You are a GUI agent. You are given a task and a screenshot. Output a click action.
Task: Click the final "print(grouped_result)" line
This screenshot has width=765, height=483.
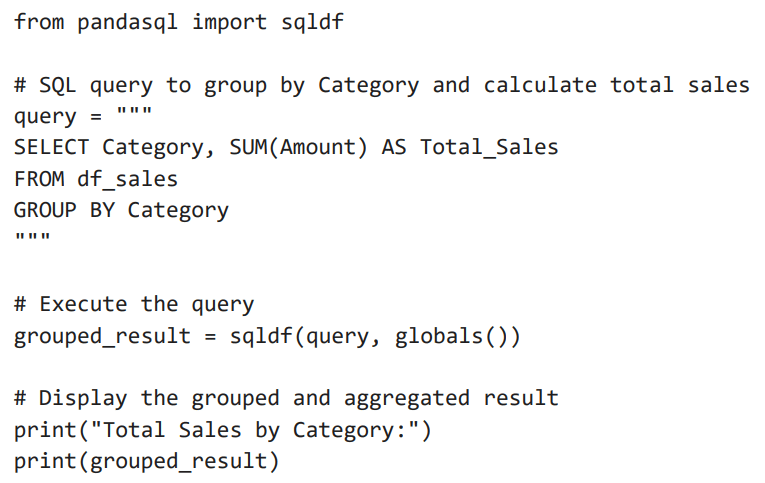pyautogui.click(x=146, y=461)
